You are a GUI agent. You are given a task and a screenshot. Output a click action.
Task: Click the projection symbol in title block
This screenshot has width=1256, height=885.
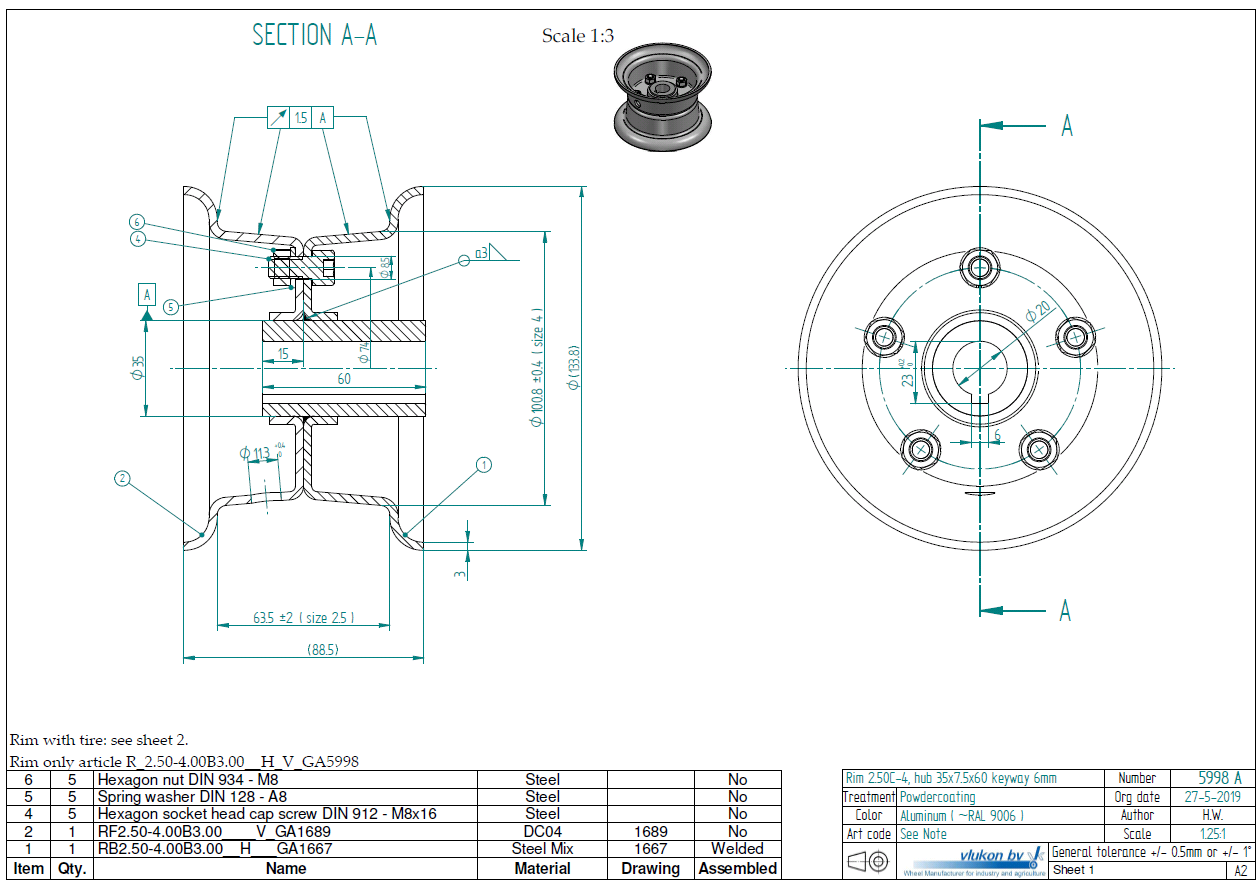866,861
